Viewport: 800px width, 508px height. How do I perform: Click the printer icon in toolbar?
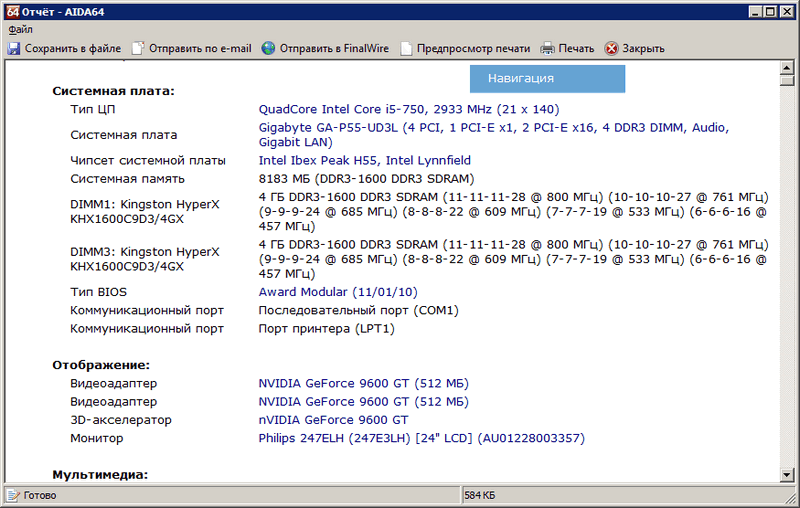click(548, 48)
